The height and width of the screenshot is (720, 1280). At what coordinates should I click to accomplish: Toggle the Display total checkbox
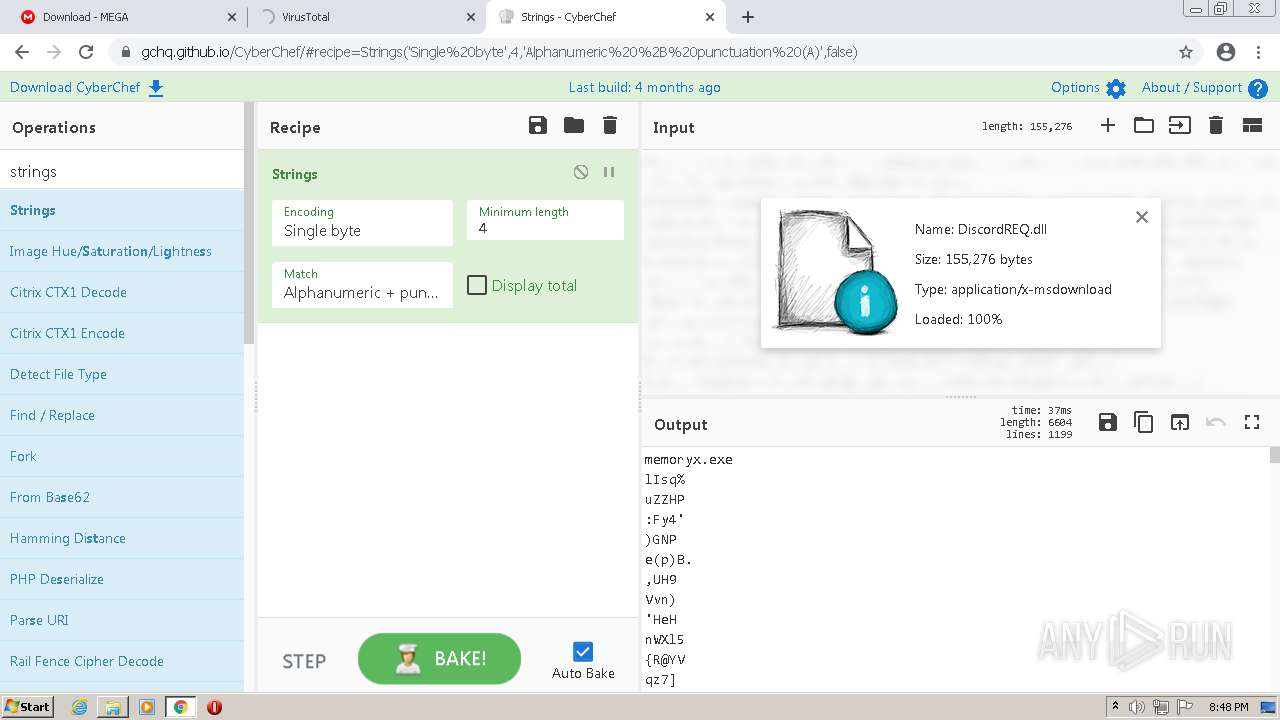[x=477, y=285]
